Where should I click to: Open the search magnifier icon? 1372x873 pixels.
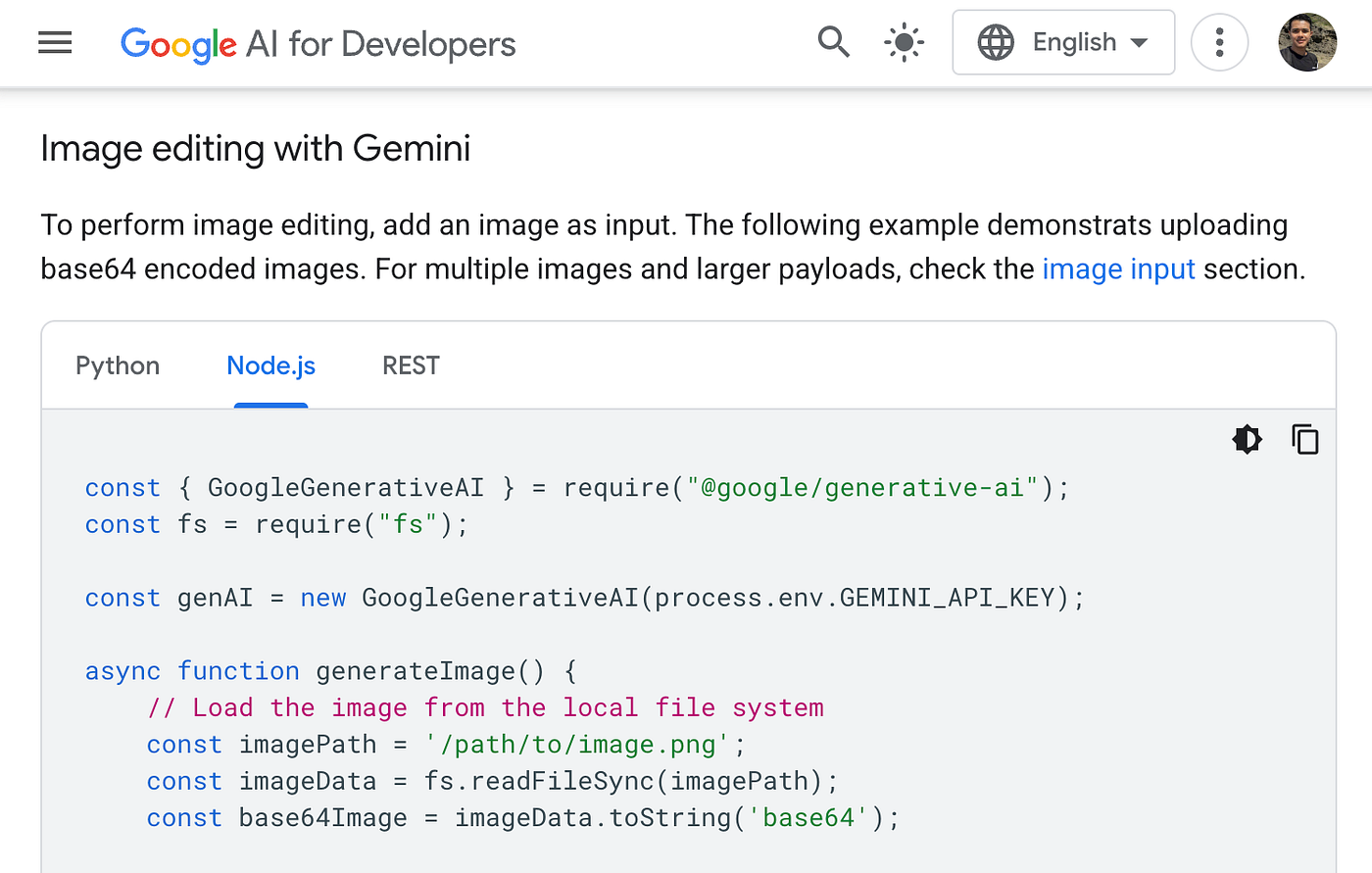[833, 42]
